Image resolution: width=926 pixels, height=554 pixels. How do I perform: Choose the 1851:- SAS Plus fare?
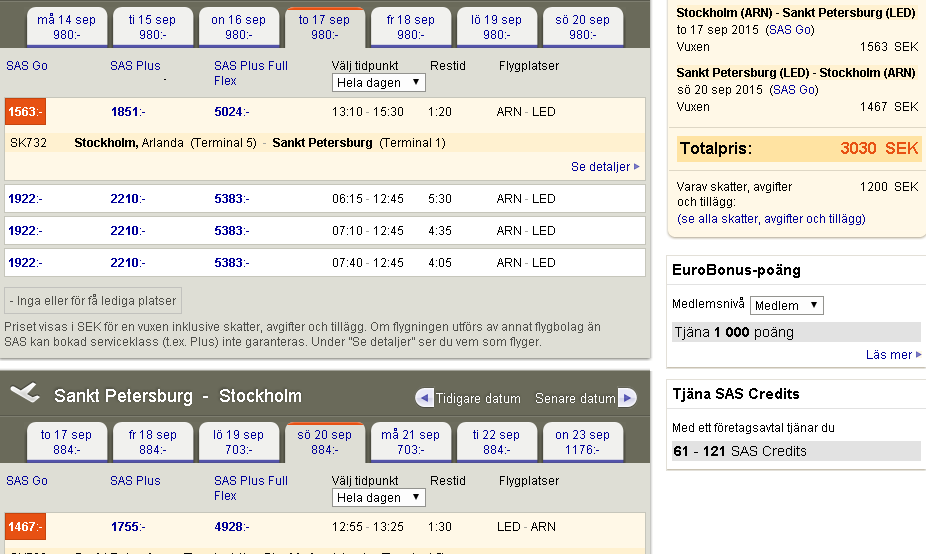pos(128,112)
